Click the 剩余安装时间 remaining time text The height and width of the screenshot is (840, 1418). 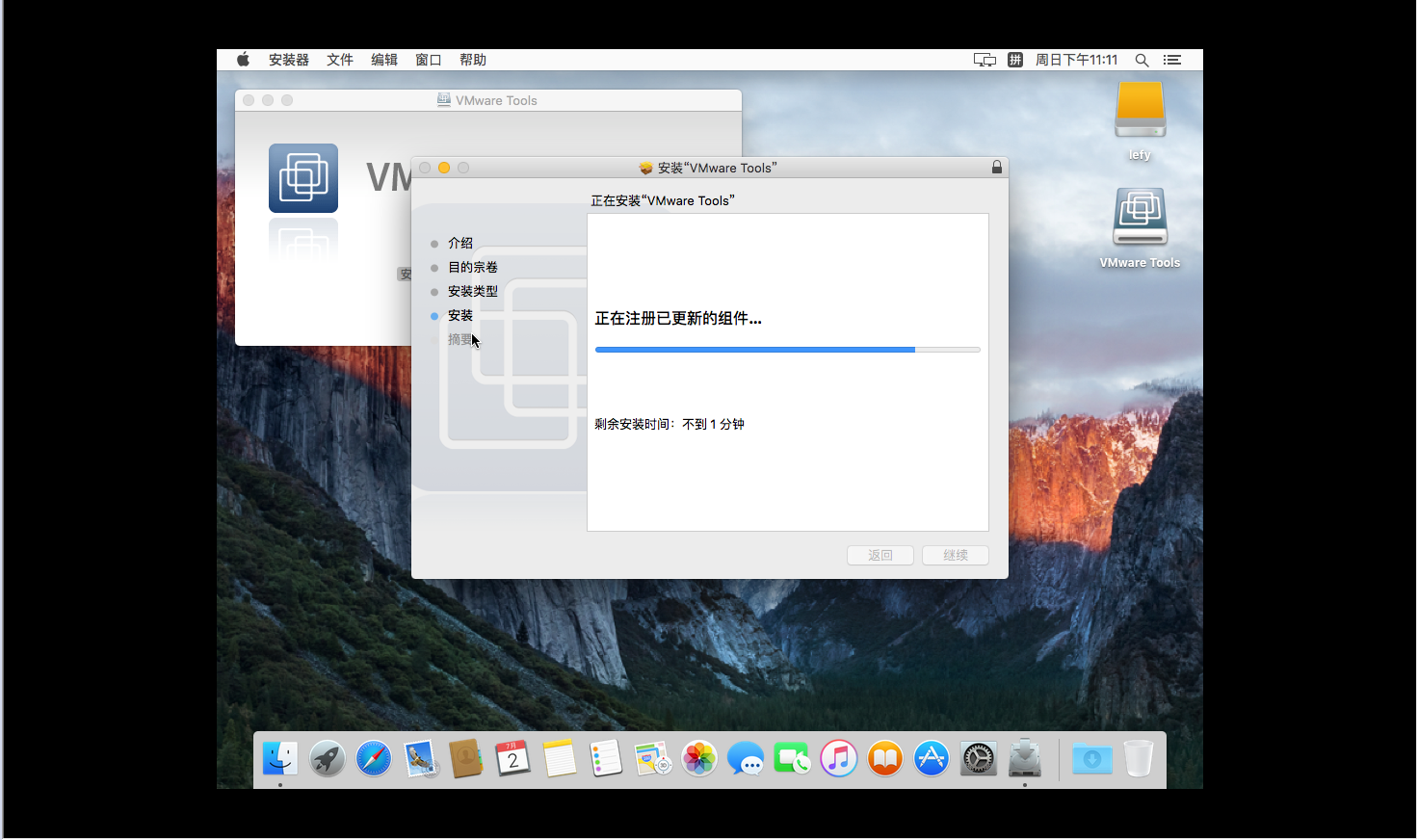click(x=670, y=424)
